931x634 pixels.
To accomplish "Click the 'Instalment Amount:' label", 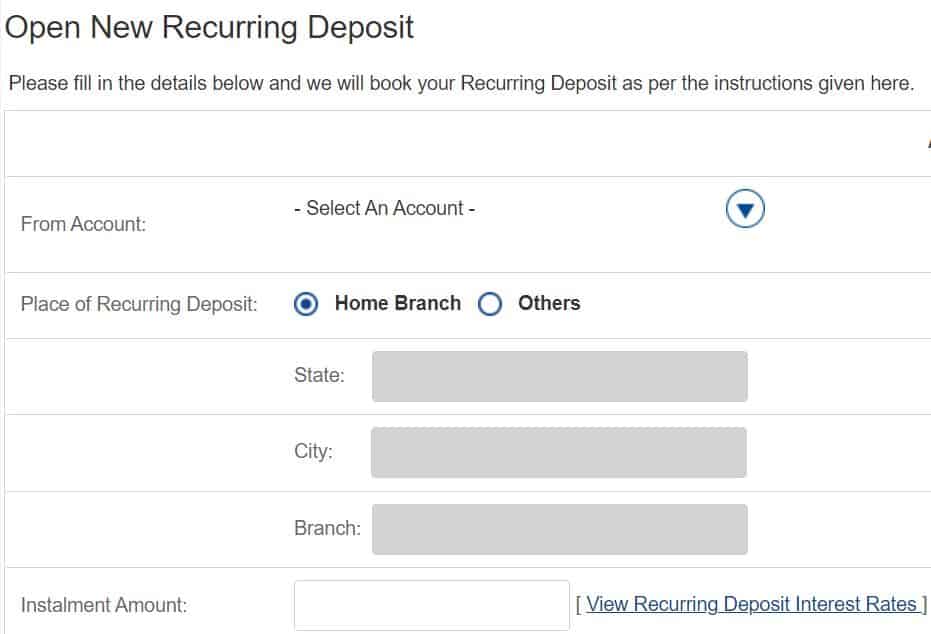I will tap(104, 605).
